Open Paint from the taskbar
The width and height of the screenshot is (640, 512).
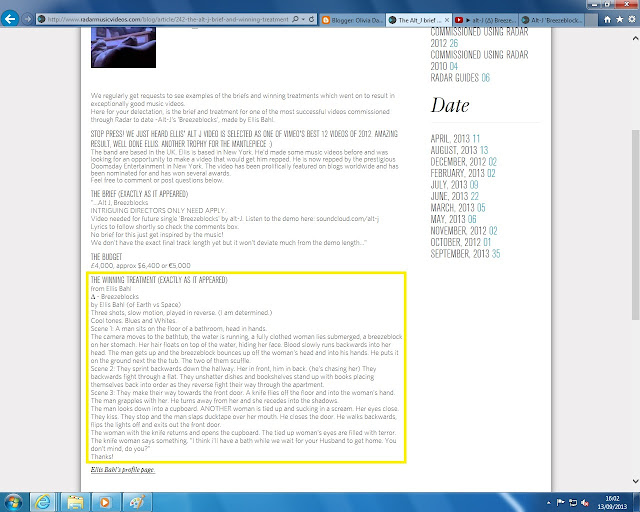pyautogui.click(x=137, y=502)
